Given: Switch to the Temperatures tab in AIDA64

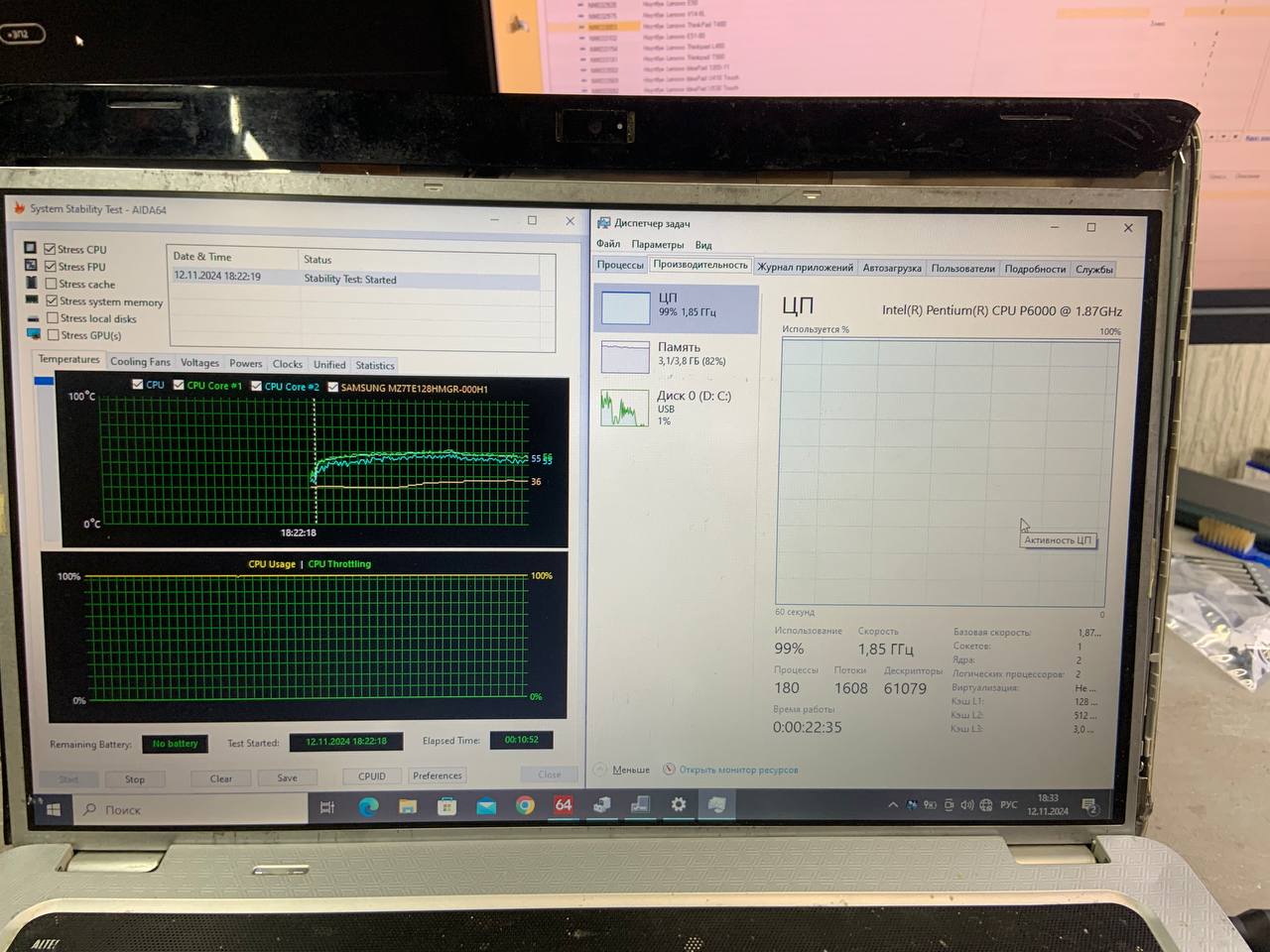Looking at the screenshot, I should [x=68, y=359].
